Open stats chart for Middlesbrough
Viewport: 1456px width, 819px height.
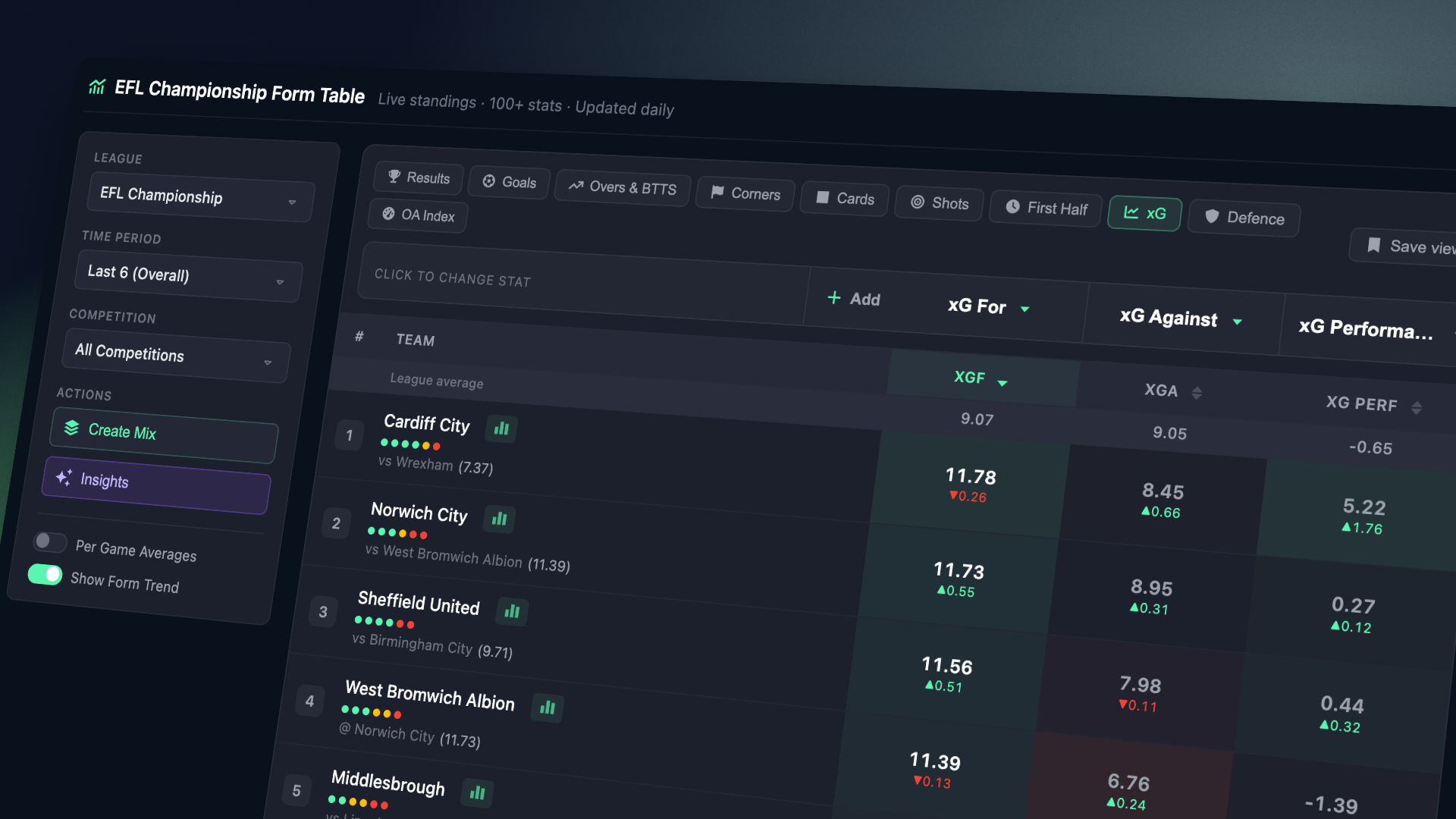click(477, 792)
